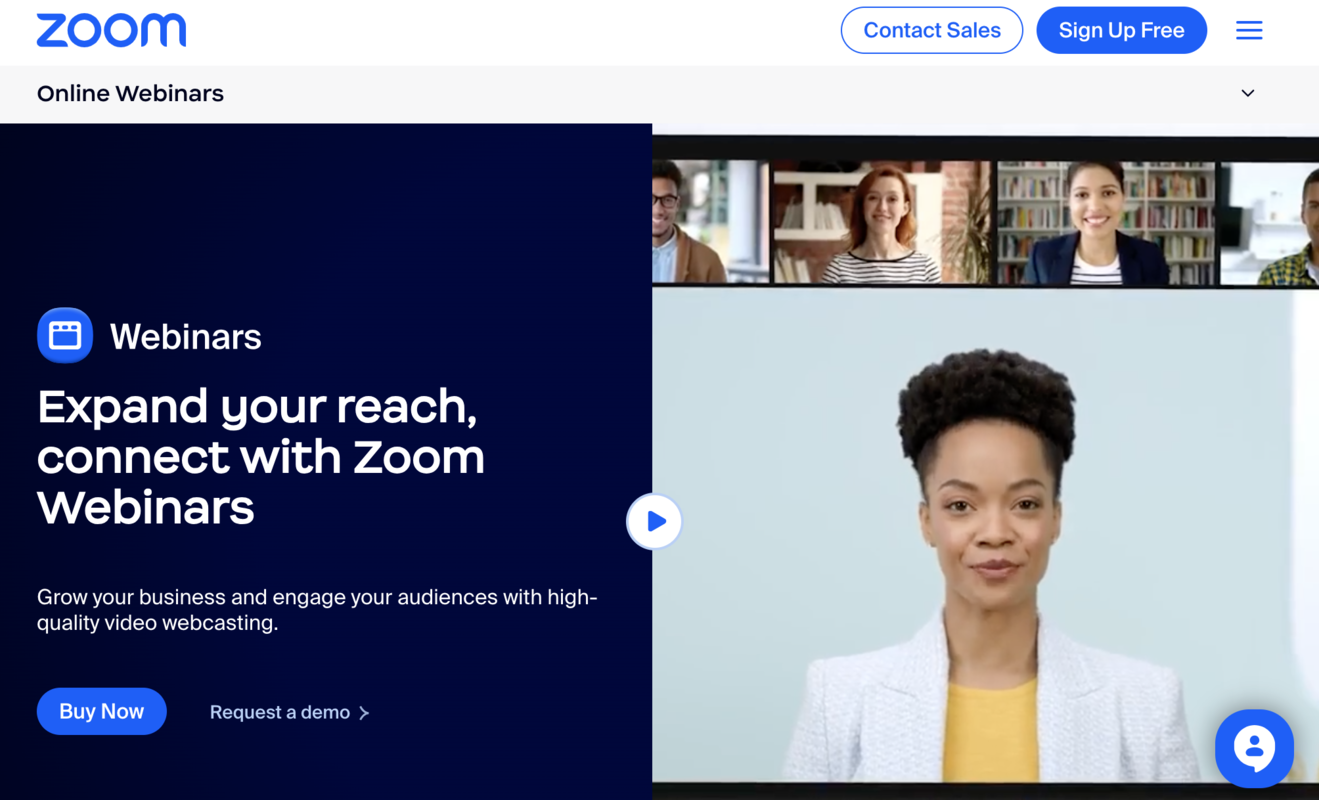
Task: Click Sign Up Free
Action: (1121, 30)
